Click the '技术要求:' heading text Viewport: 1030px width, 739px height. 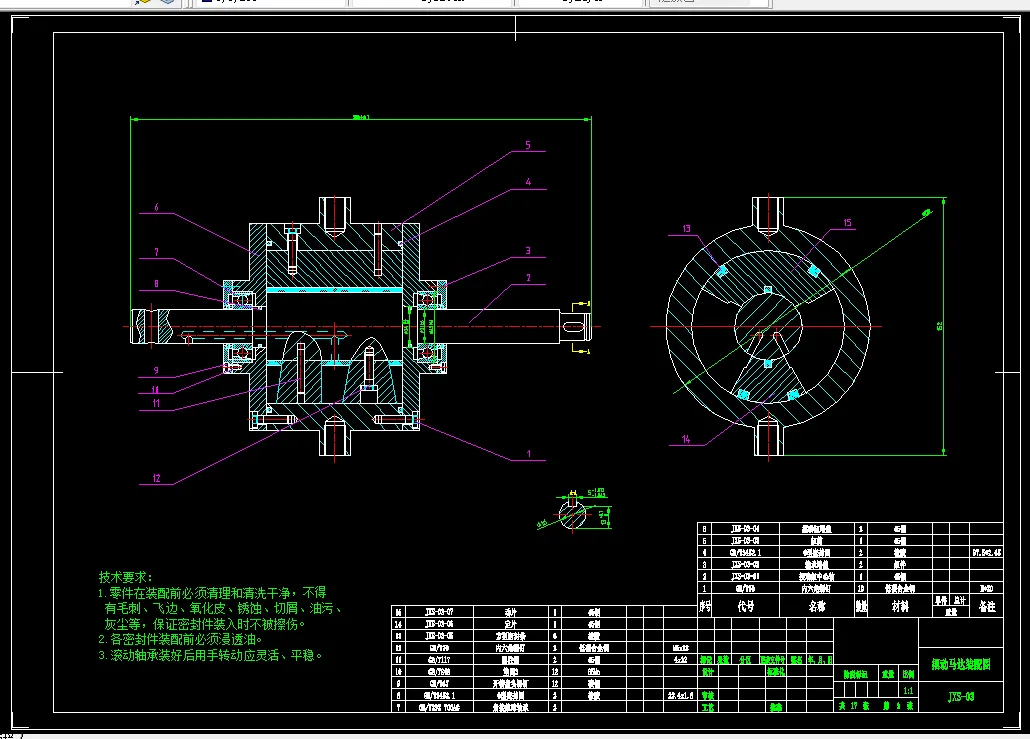click(x=125, y=577)
